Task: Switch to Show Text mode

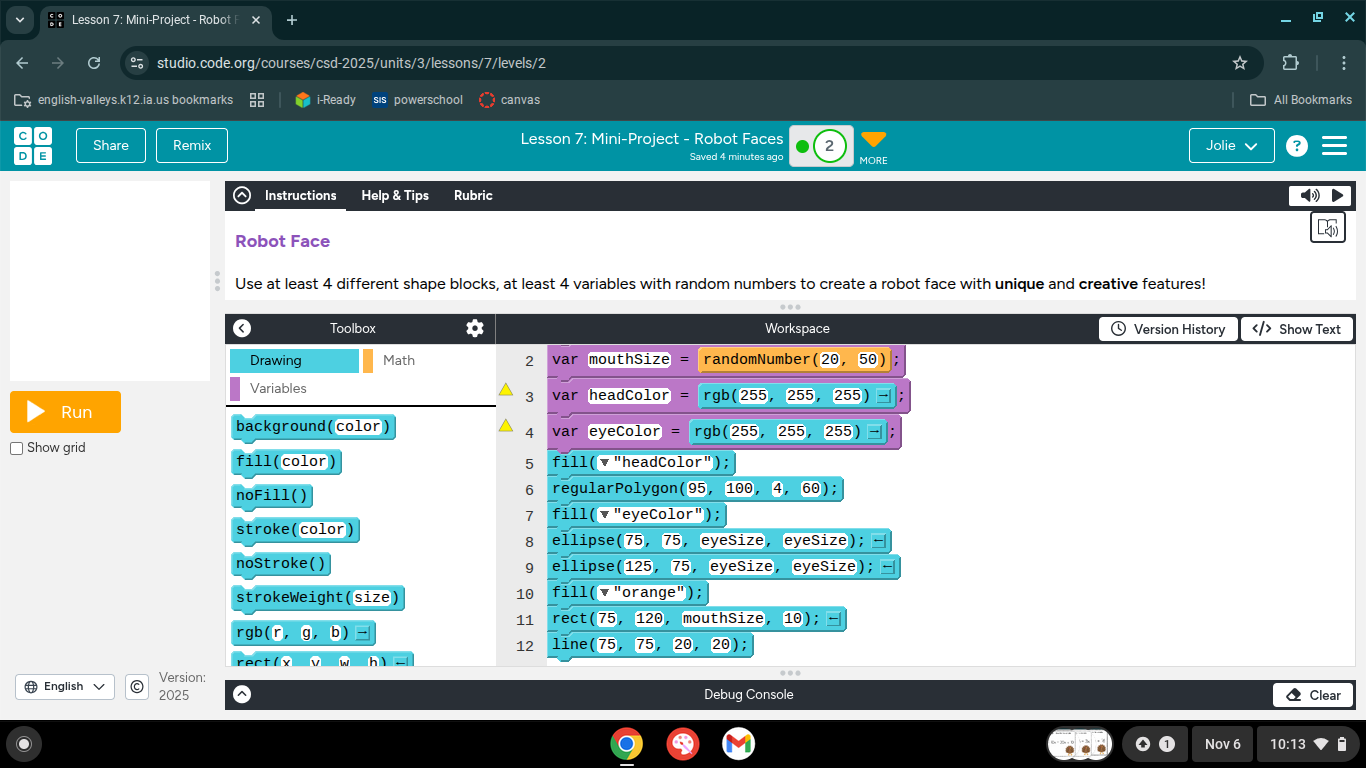Action: click(1297, 329)
